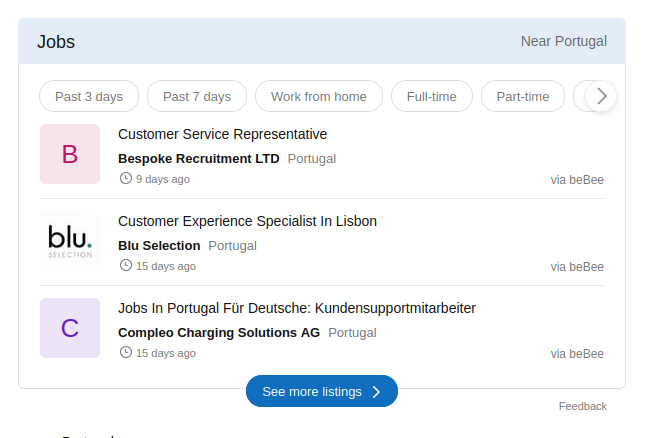Click the Bespoke Recruitment 'B' logo thumbnail
The width and height of the screenshot is (645, 438).
70,154
